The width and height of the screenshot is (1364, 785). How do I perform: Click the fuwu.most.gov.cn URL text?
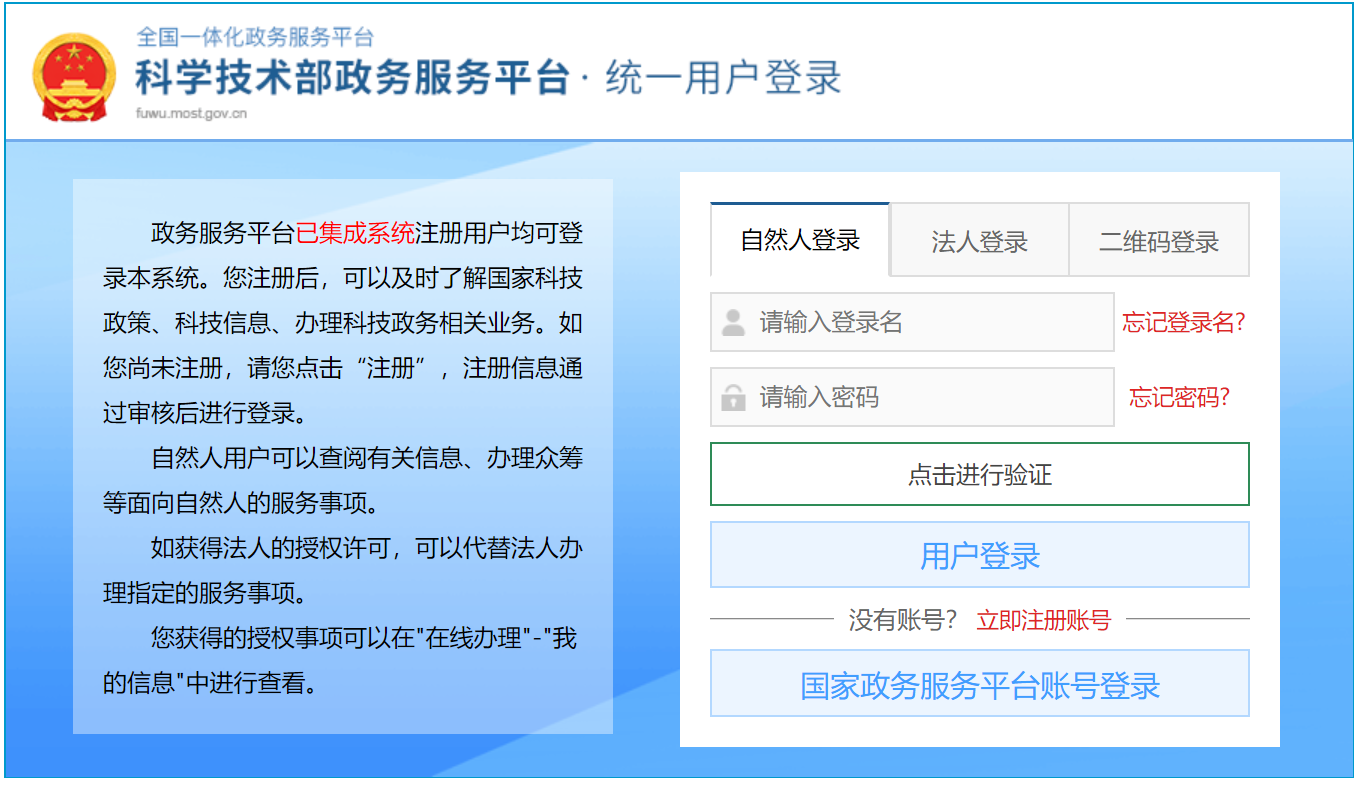[192, 113]
